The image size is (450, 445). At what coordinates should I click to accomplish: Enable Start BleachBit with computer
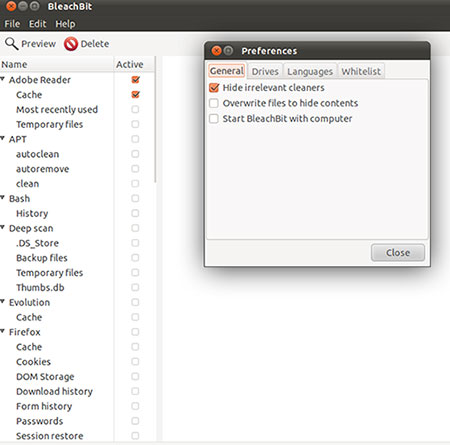point(214,118)
